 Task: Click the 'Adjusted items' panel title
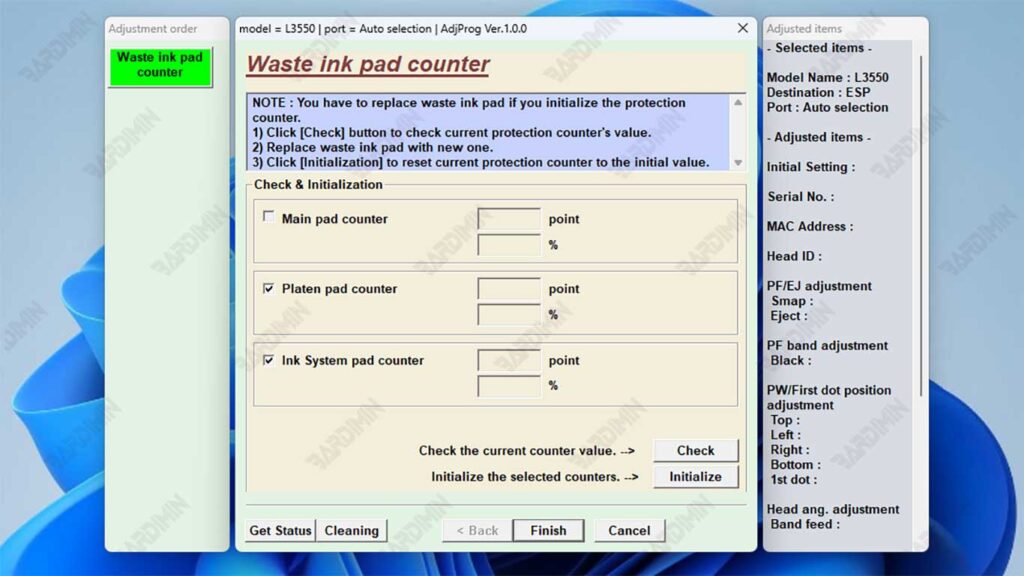[x=804, y=29]
